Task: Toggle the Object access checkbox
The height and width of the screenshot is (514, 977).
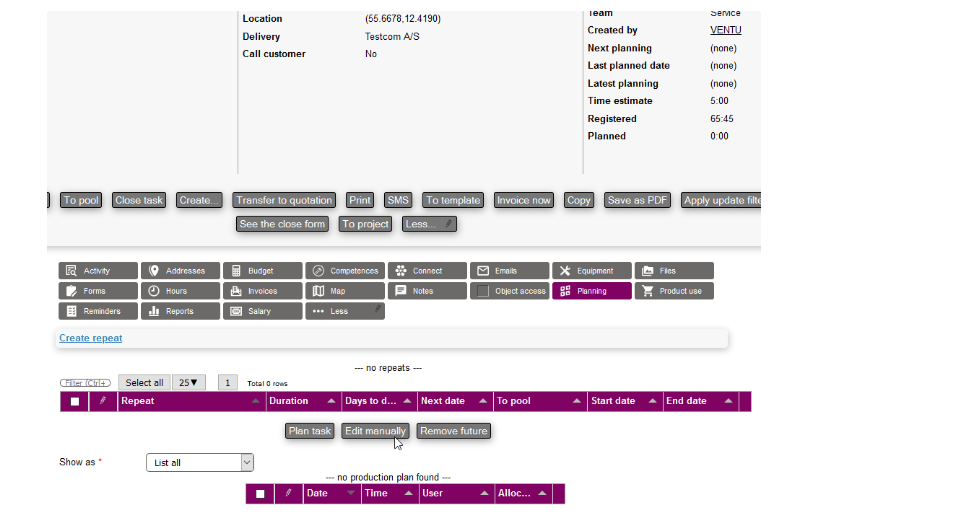Action: [x=484, y=291]
